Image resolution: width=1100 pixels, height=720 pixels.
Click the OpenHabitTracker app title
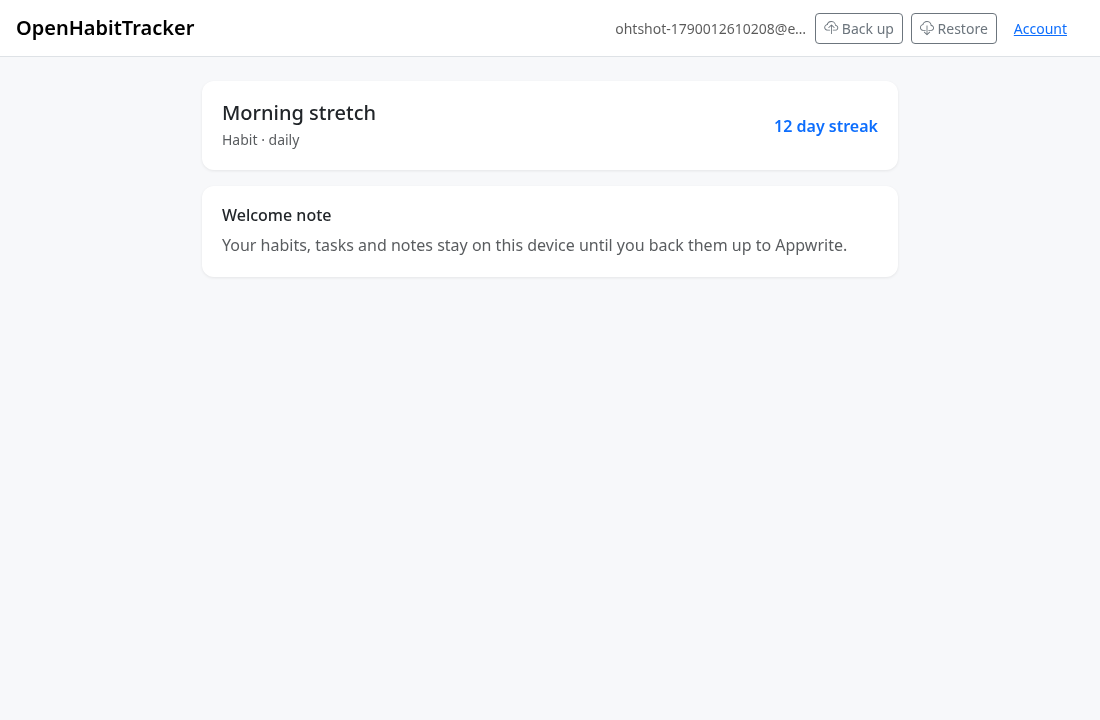(105, 28)
